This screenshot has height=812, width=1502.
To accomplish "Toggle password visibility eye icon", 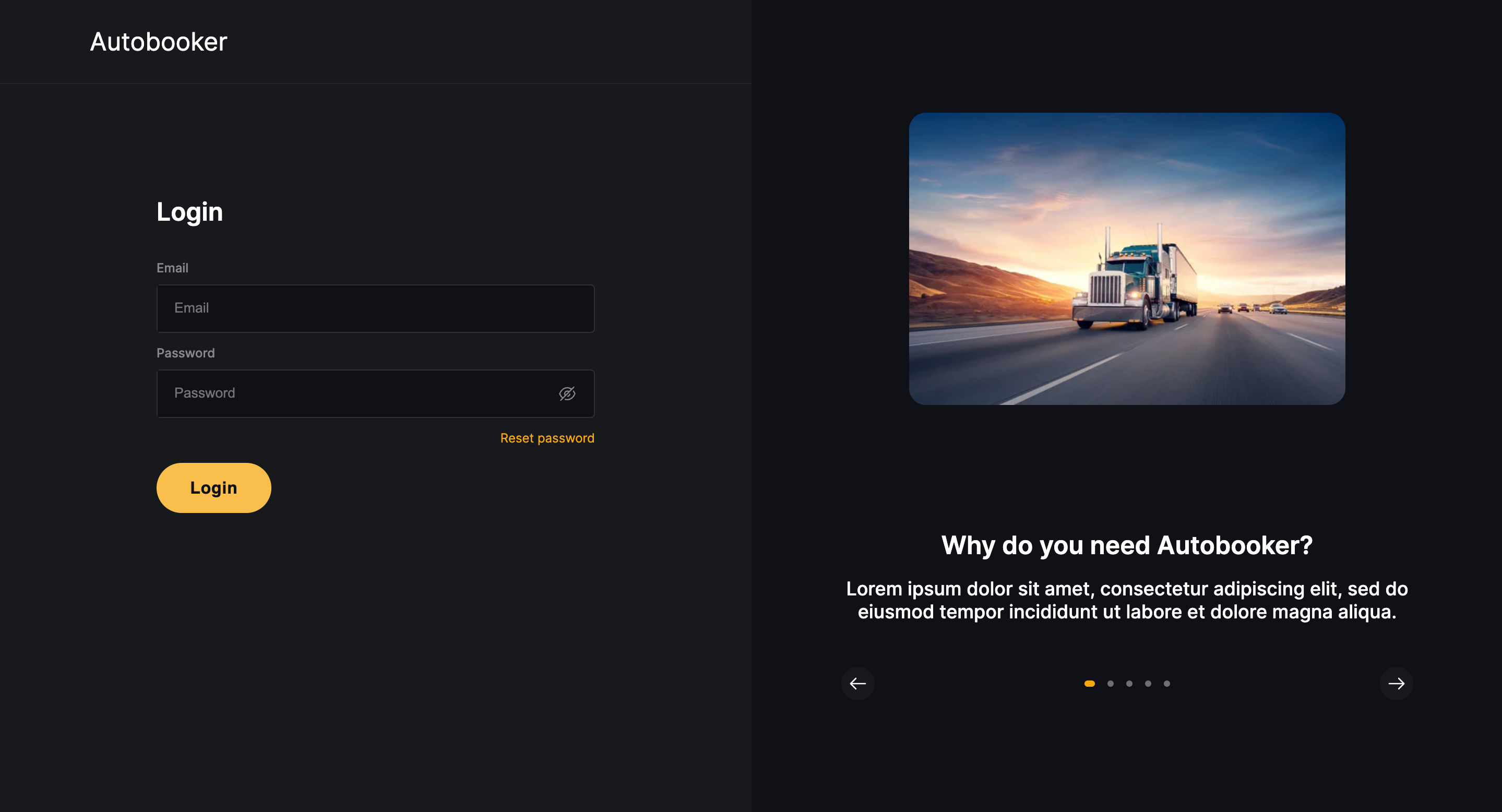I will pos(567,393).
